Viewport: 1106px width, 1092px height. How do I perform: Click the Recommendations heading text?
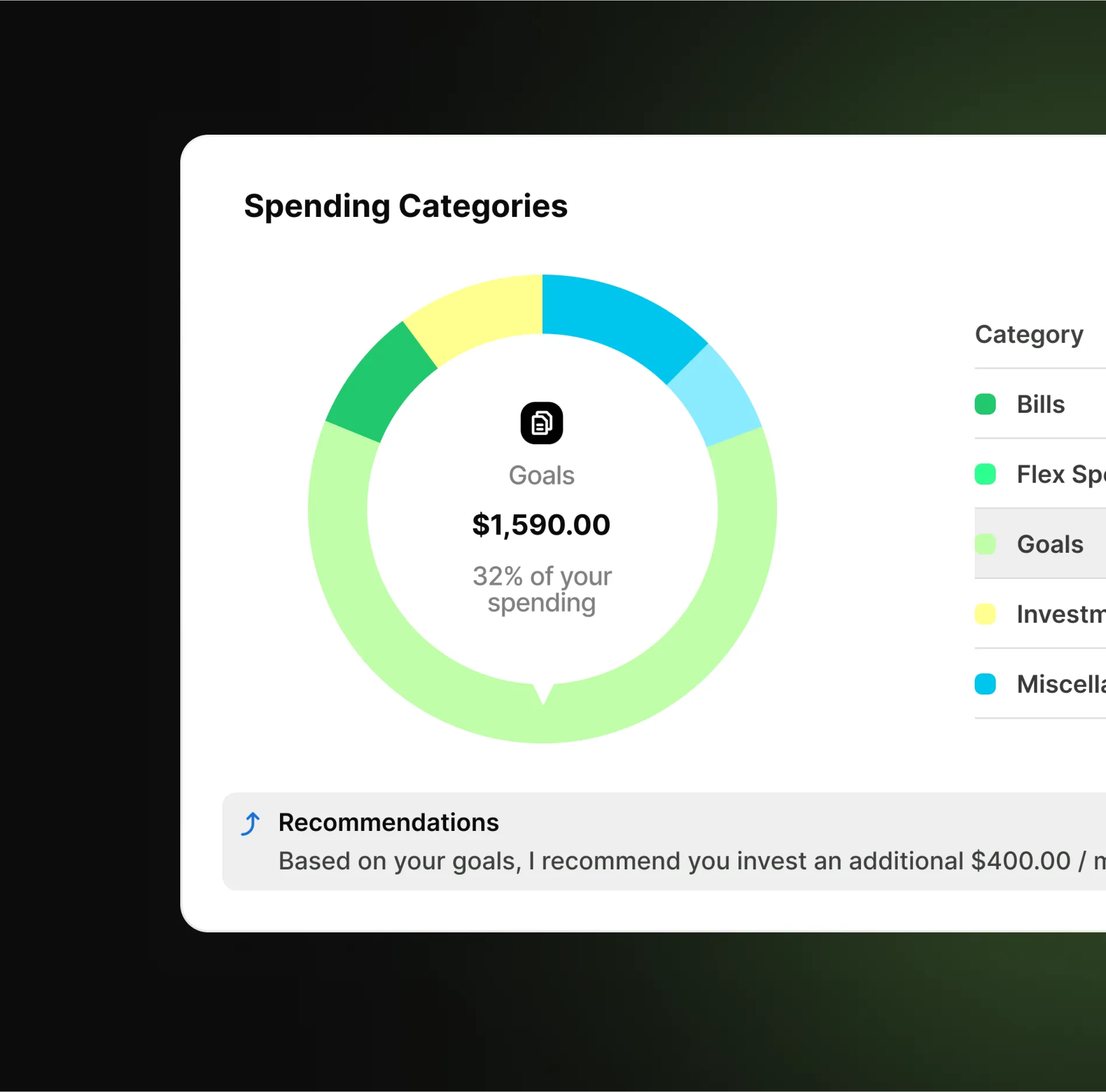click(x=388, y=823)
